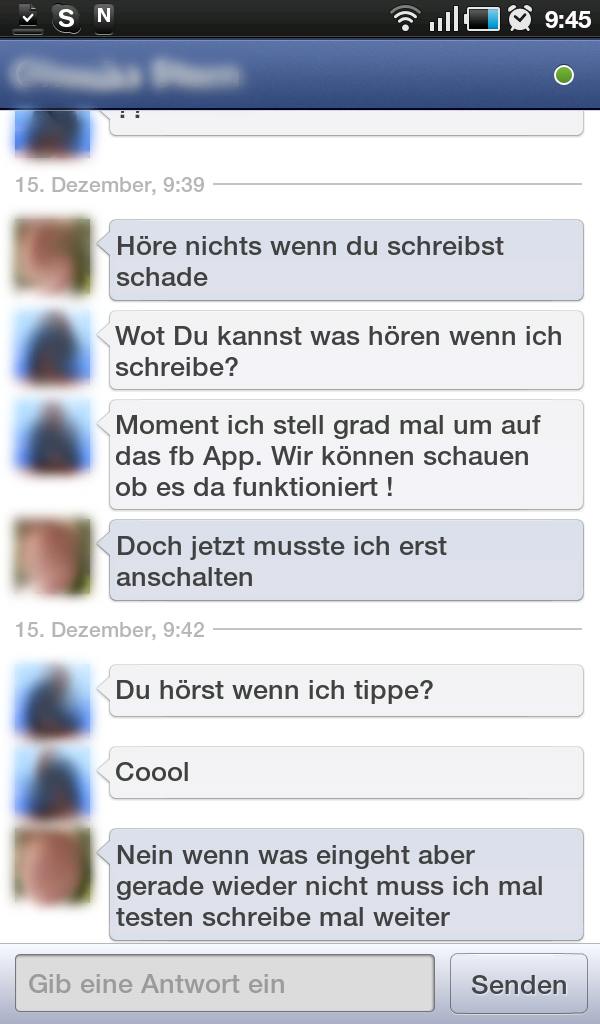600x1024 pixels.
Task: Tap the 'Moment ich stell grad mal' message
Action: click(x=346, y=455)
